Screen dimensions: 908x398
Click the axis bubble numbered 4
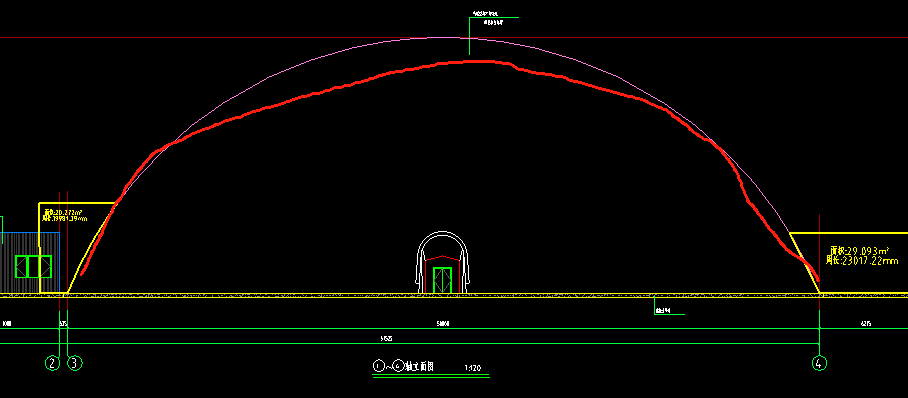pyautogui.click(x=819, y=363)
